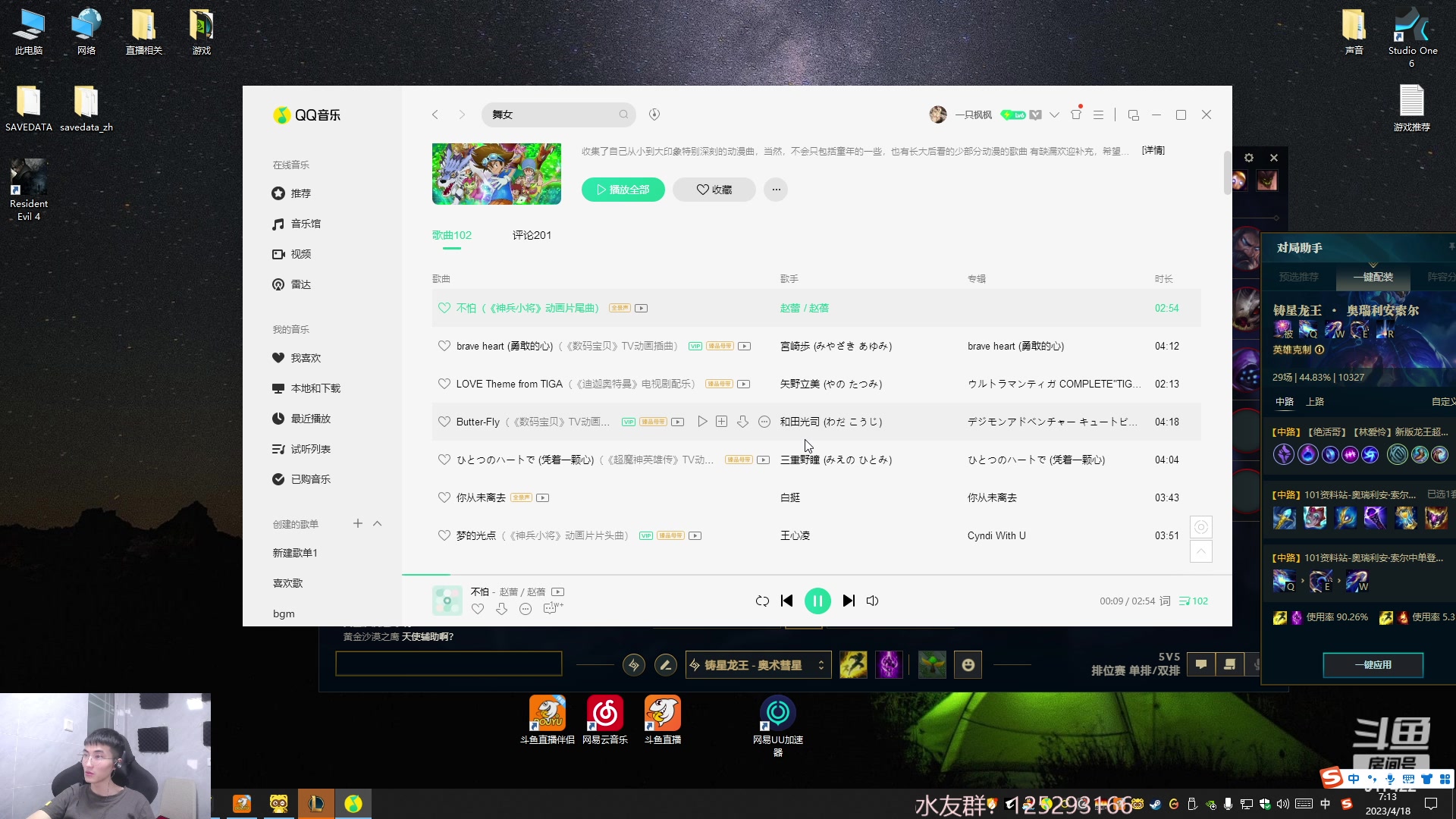This screenshot has width=1456, height=819.
Task: Collapse the 创建的歌单 section
Action: coord(378,523)
